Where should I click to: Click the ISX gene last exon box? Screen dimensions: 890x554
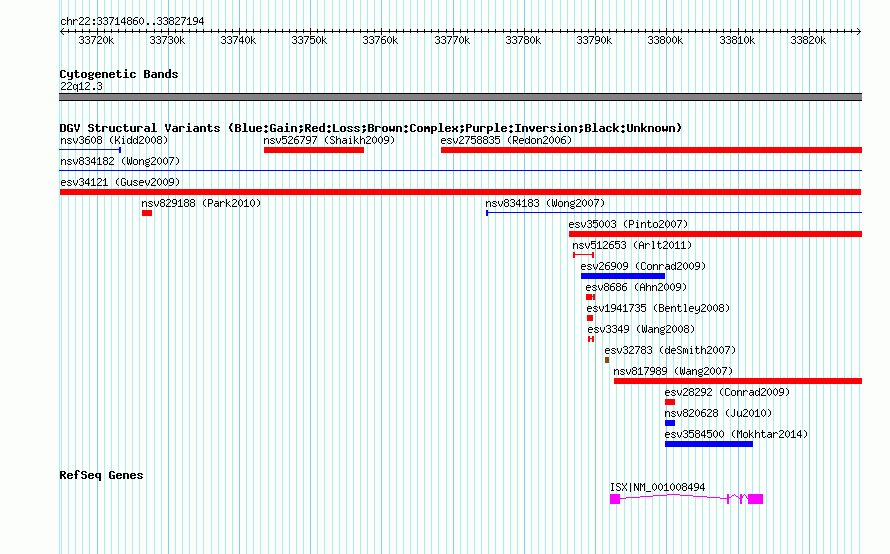point(755,499)
